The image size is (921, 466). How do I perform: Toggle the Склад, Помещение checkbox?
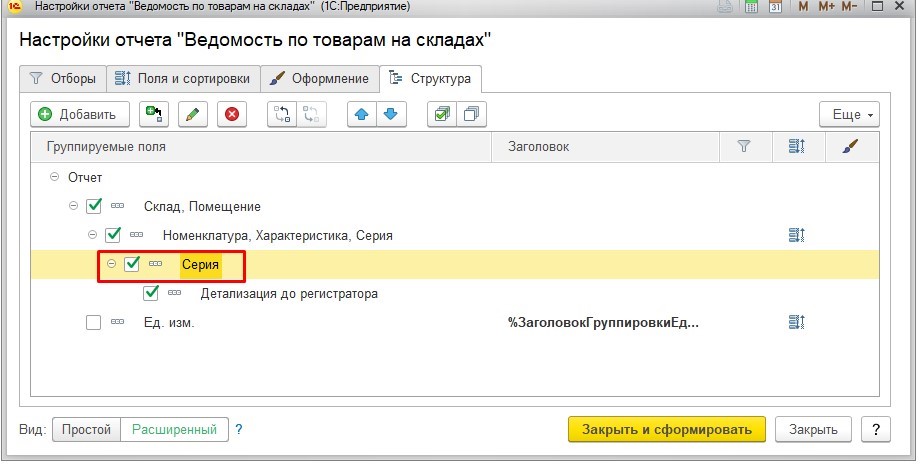94,207
